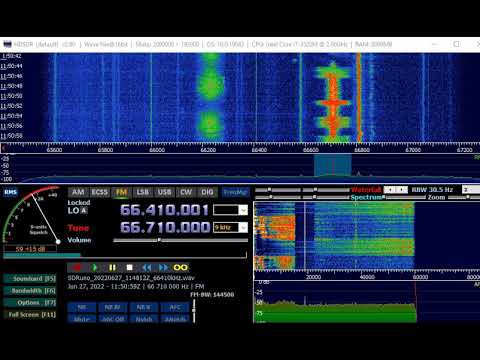Click the Tune frequency display 66.710.000
Image resolution: width=480 pixels, height=360 pixels.
point(165,227)
